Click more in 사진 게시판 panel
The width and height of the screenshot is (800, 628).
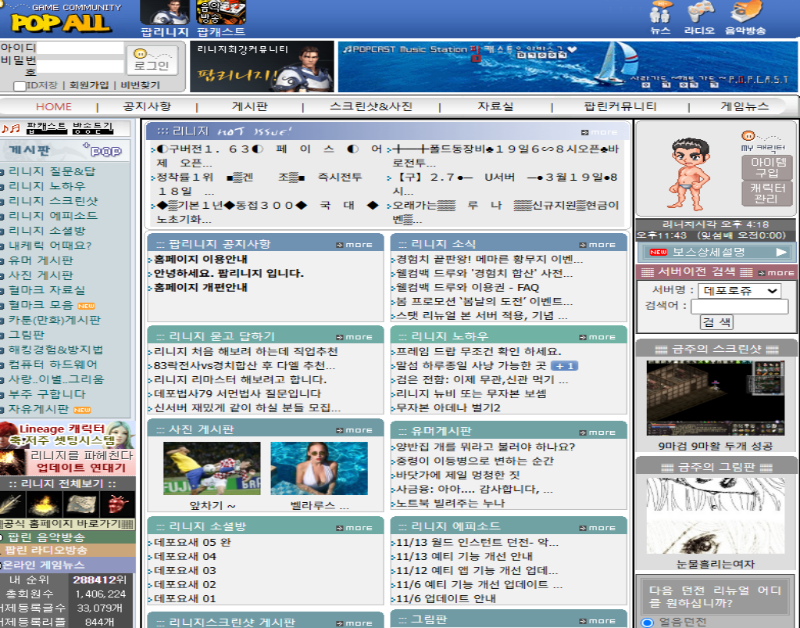pos(354,431)
